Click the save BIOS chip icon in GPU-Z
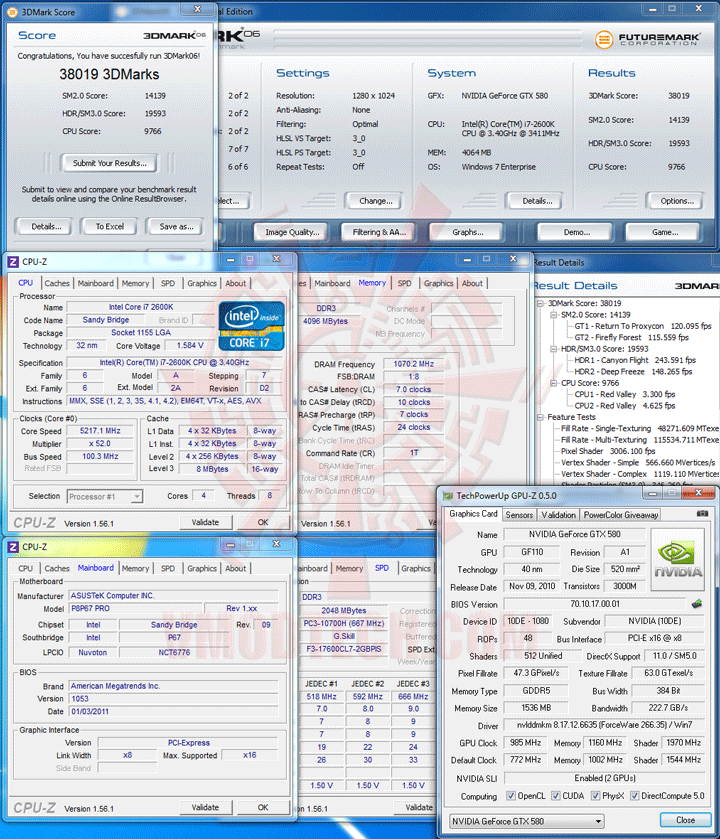Viewport: 720px width, 839px height. point(696,604)
